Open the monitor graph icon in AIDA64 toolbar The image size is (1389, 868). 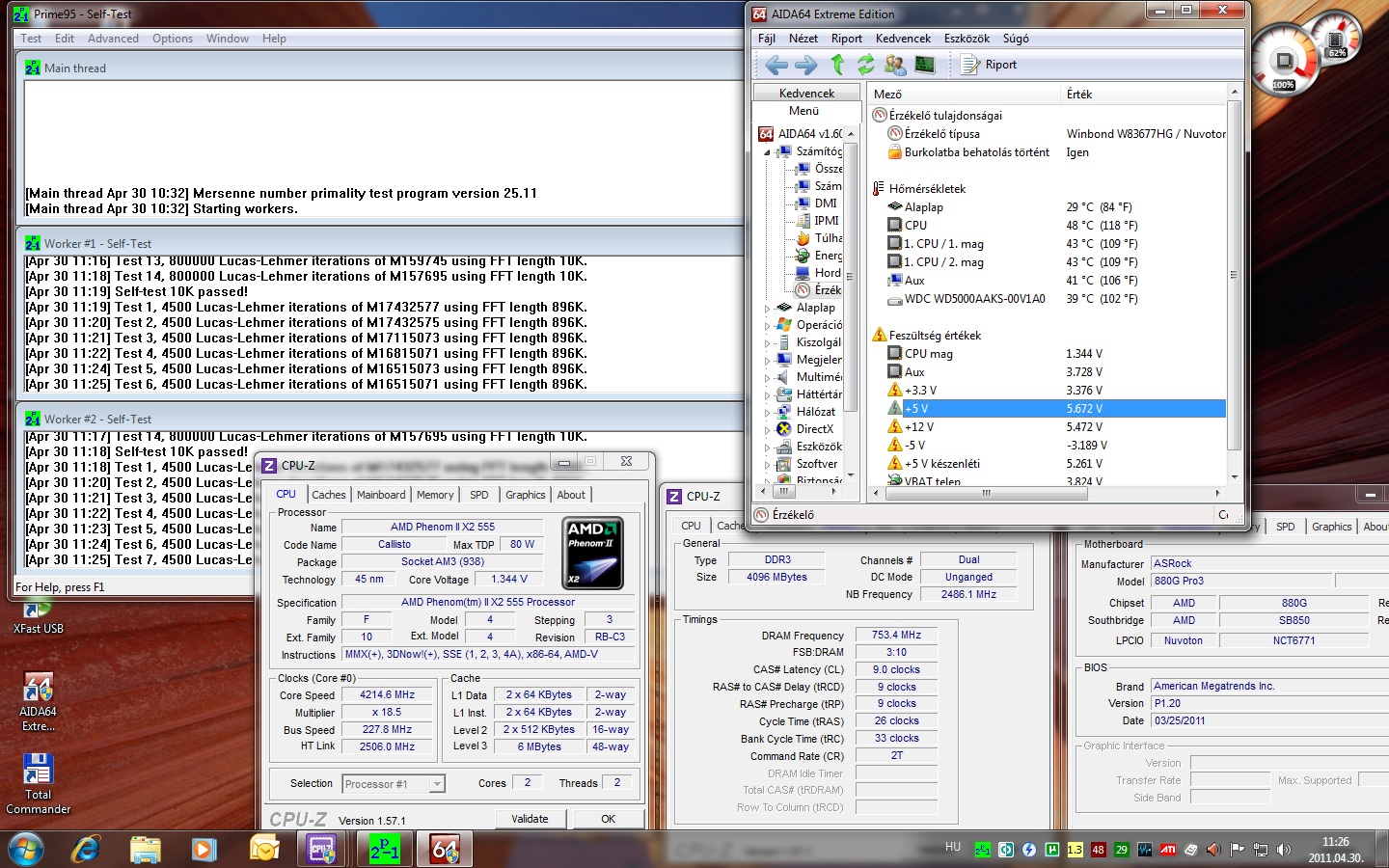point(925,65)
